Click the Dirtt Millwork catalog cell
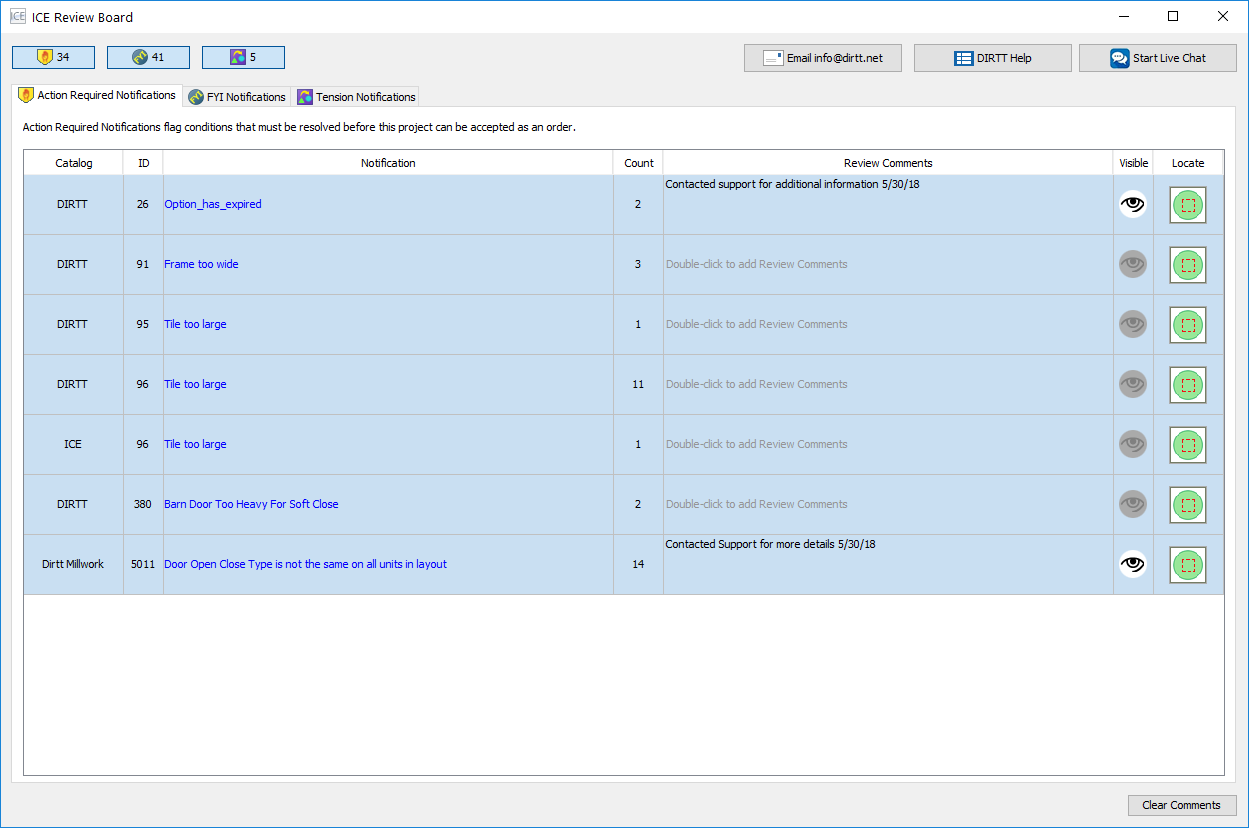The height and width of the screenshot is (828, 1249). pos(73,564)
